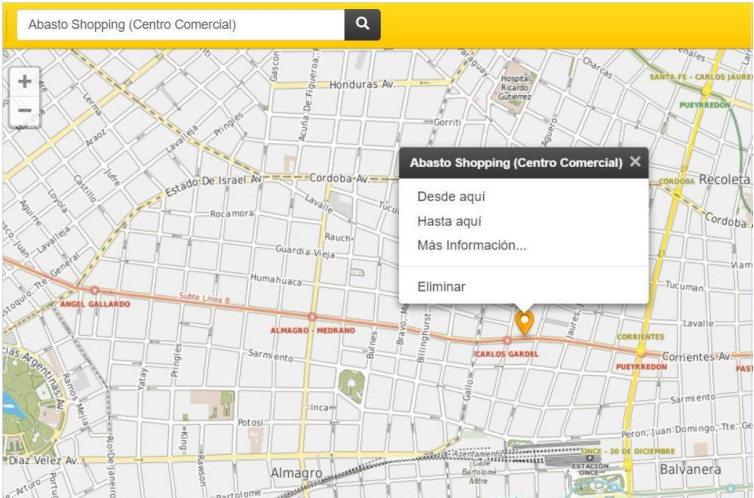Choose "Desde aquí" in the popup
This screenshot has width=754, height=498.
point(451,197)
